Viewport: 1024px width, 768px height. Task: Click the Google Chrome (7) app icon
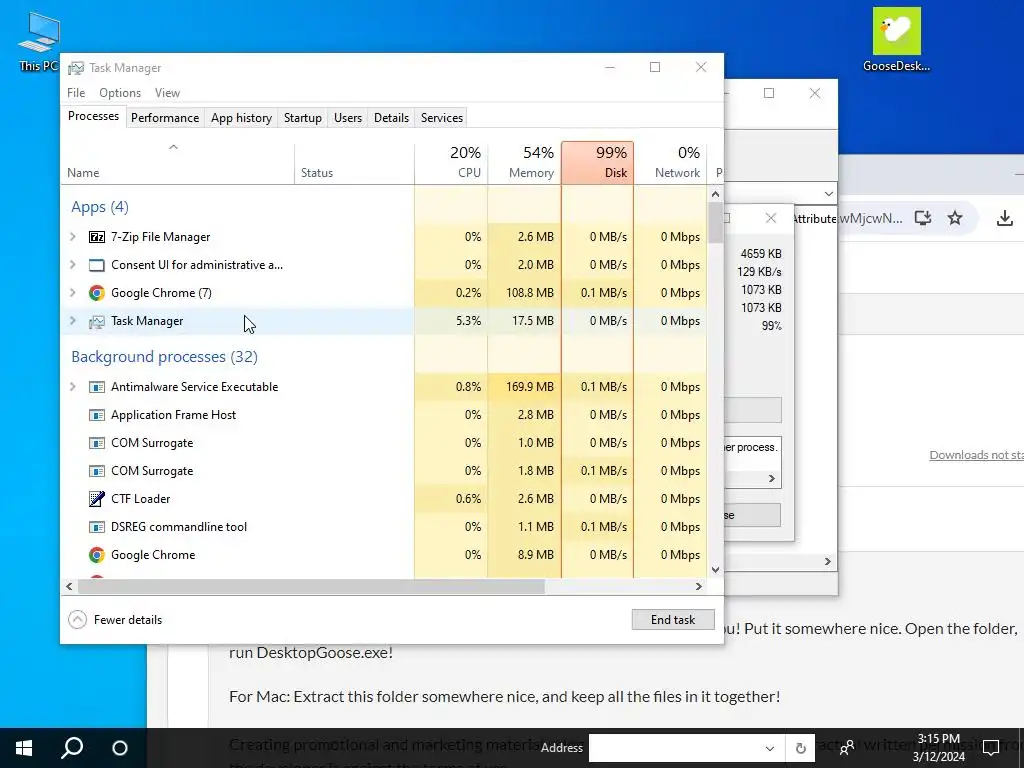coord(97,293)
